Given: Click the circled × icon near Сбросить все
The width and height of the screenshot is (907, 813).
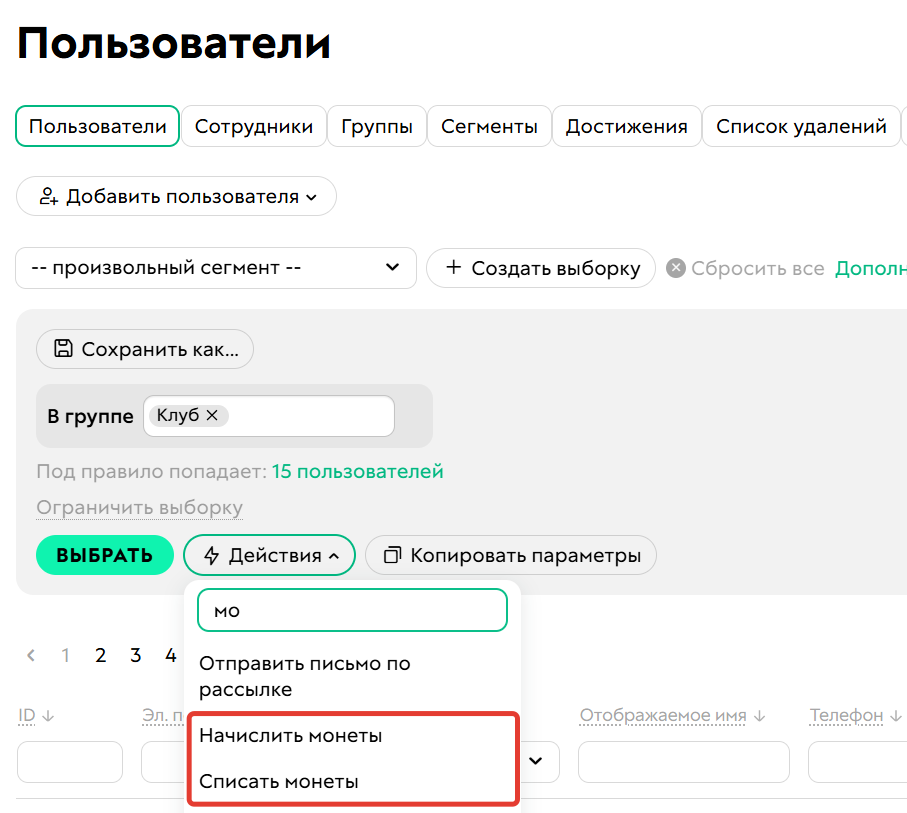Looking at the screenshot, I should pos(676,267).
